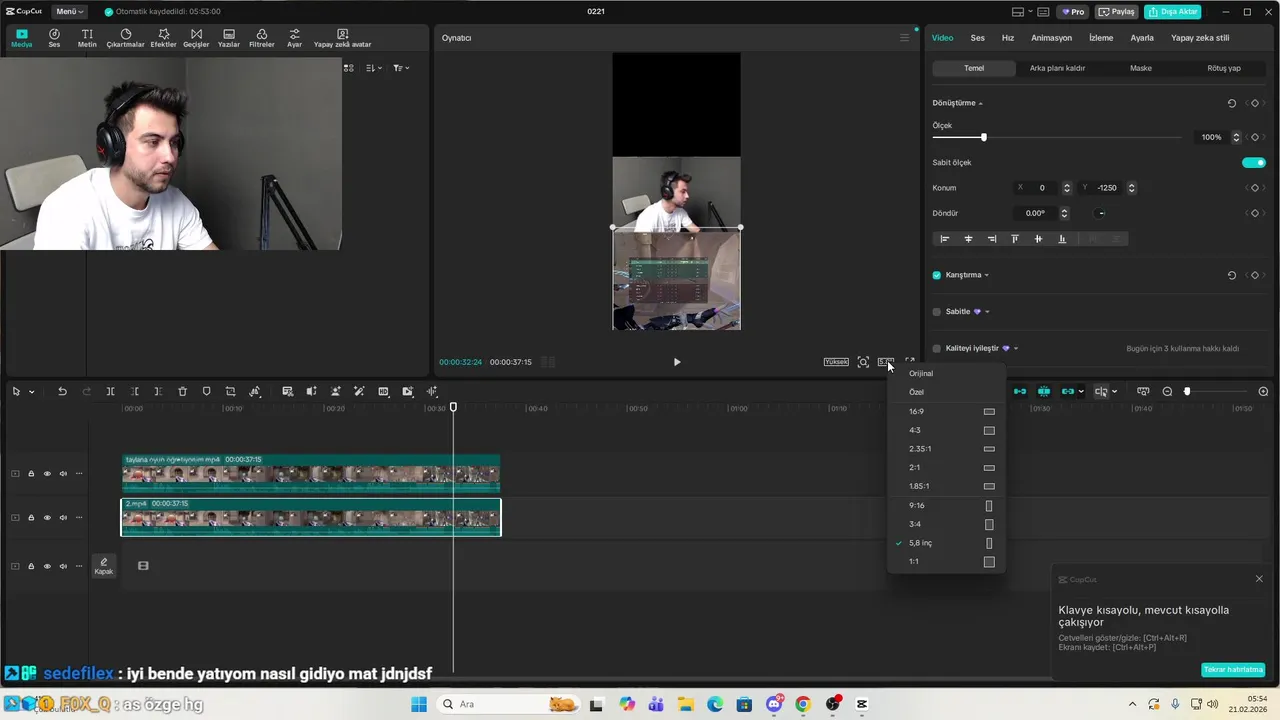Click the Paylaş share button

point(1117,12)
